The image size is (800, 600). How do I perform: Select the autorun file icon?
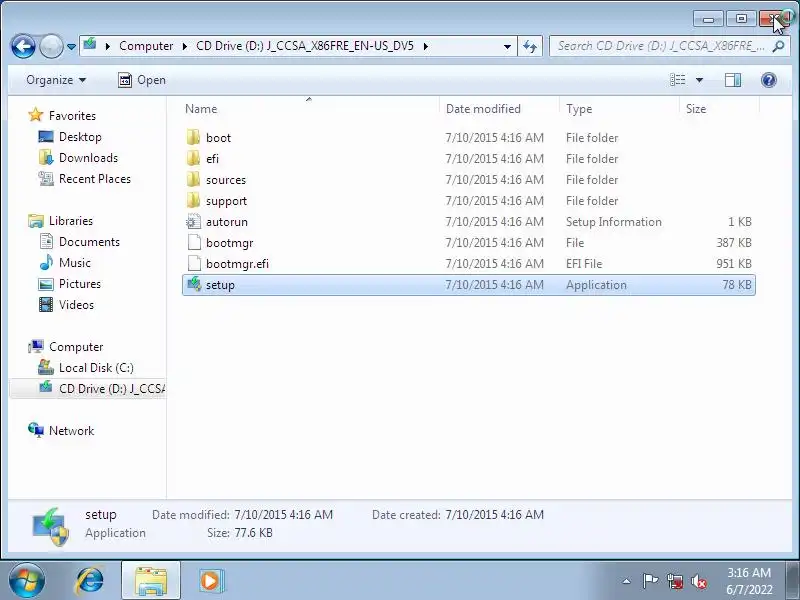point(193,221)
